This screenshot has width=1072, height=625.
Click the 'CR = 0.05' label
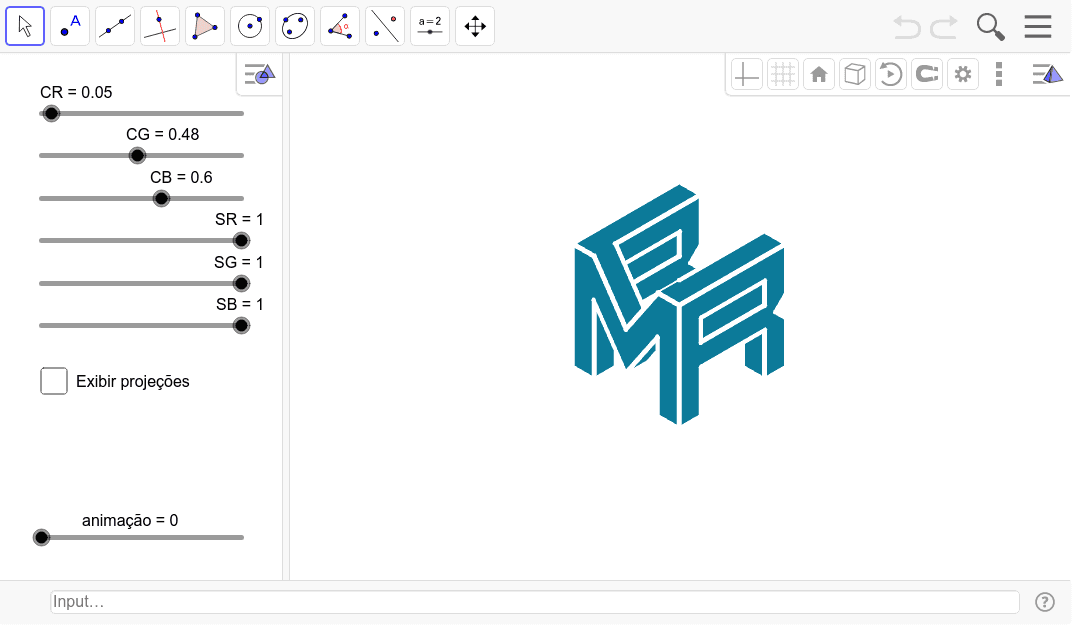[76, 92]
